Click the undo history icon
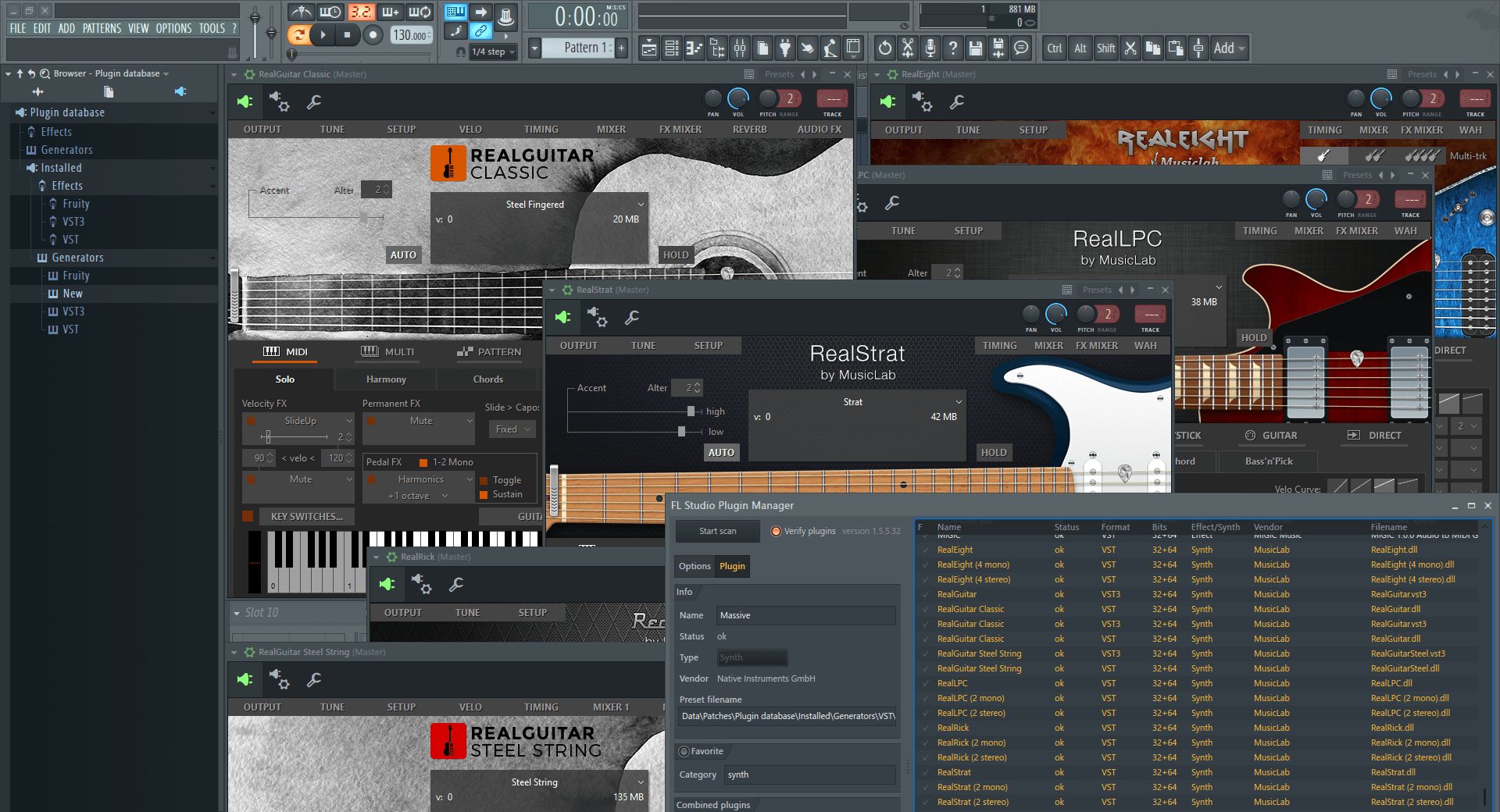 (x=884, y=48)
